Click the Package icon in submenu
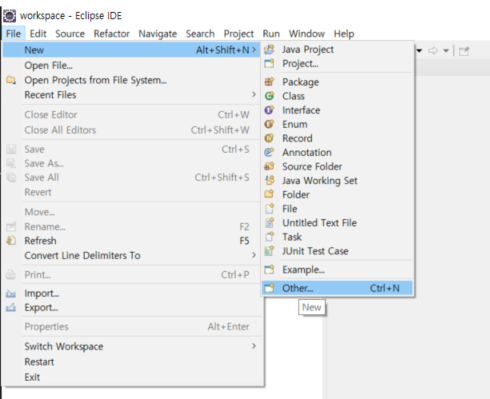490x399 pixels. click(269, 82)
